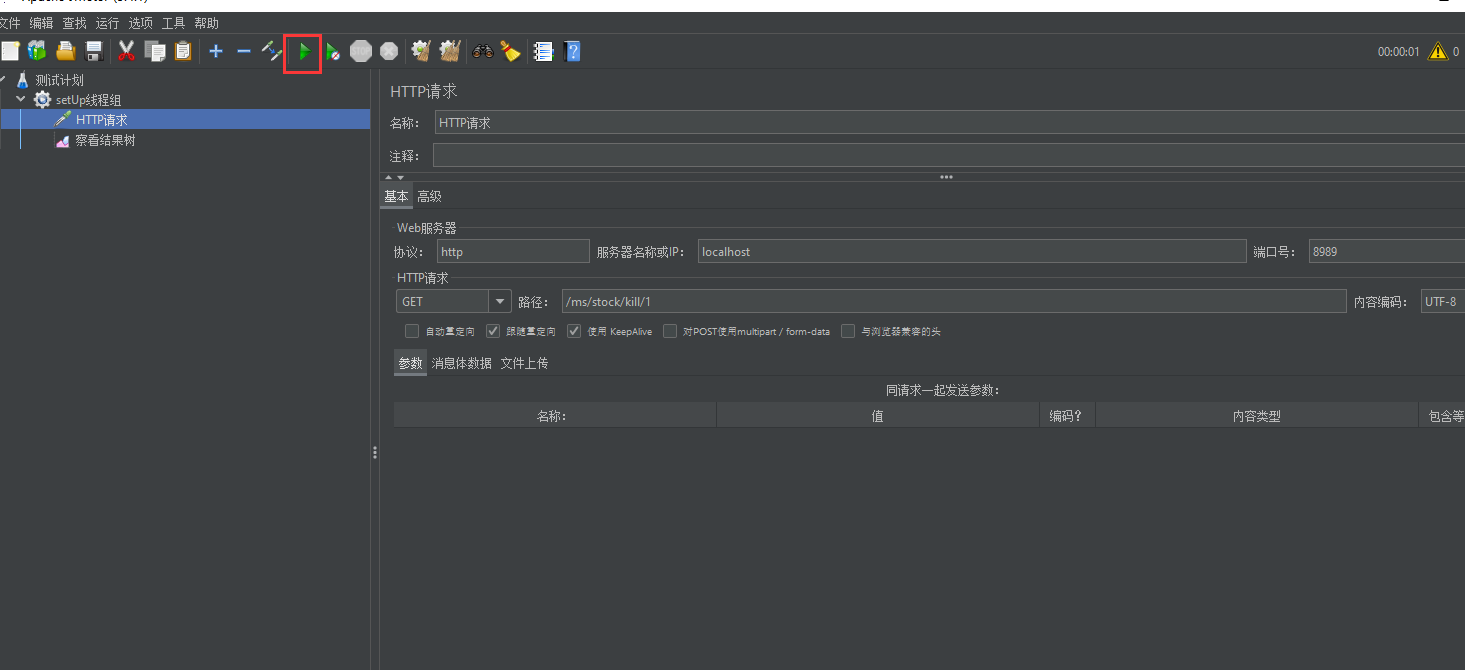Click the chart icon beside 察看结果树
1465x670 pixels.
[x=63, y=141]
